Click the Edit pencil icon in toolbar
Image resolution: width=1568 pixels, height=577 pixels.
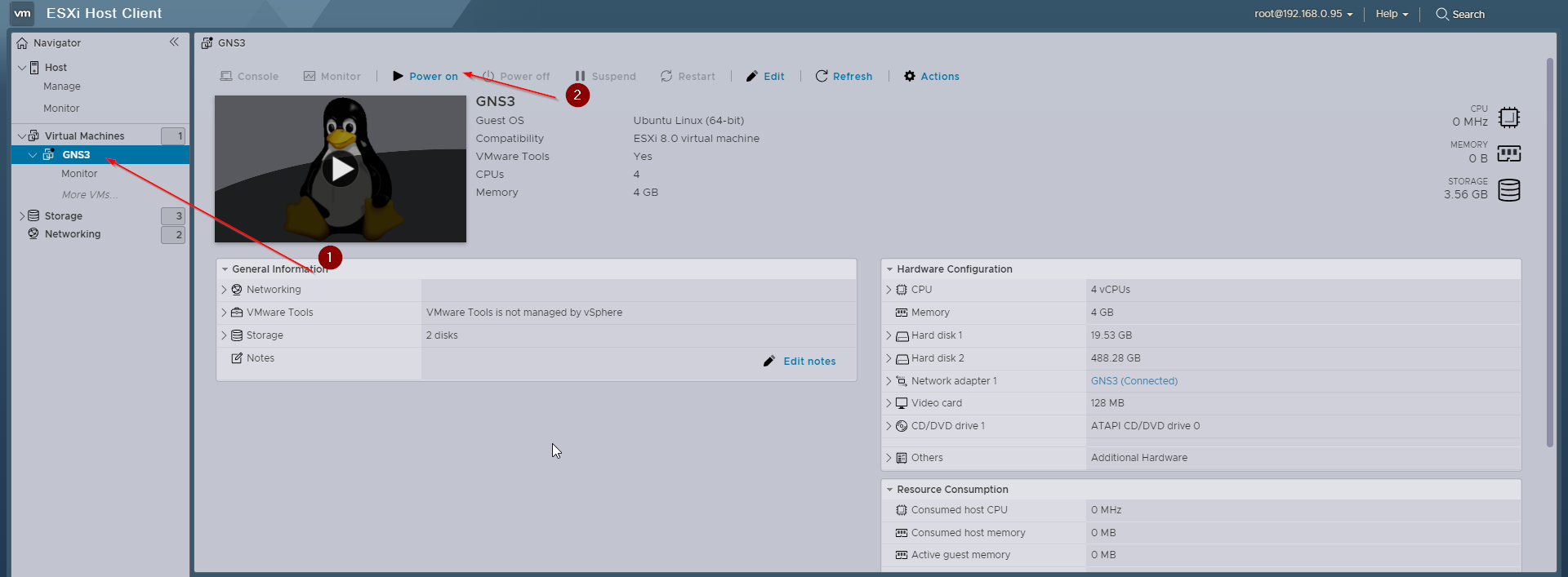tap(751, 76)
